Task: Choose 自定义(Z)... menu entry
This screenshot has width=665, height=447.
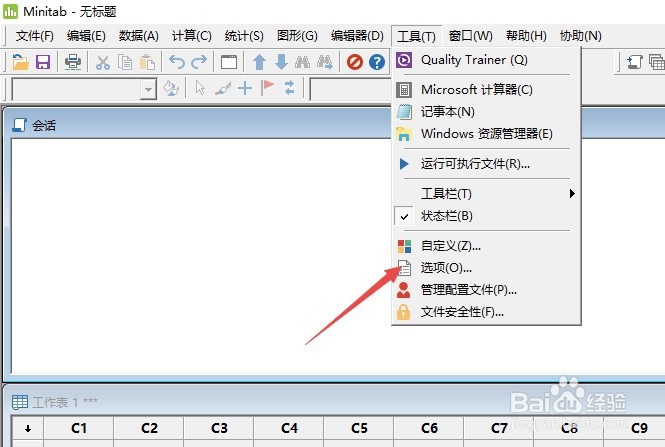Action: 486,246
